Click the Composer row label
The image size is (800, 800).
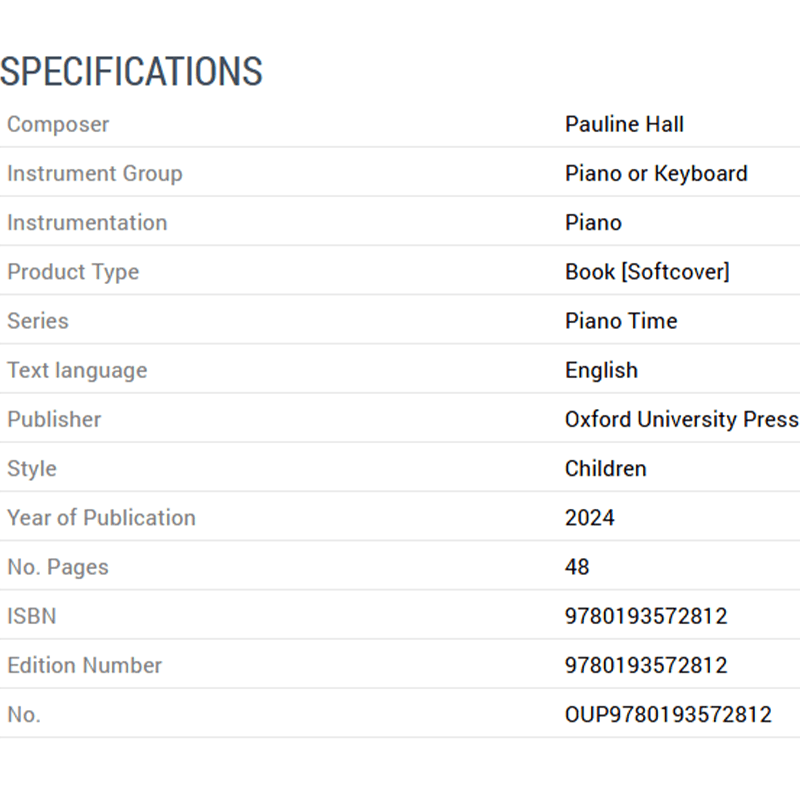(x=58, y=124)
